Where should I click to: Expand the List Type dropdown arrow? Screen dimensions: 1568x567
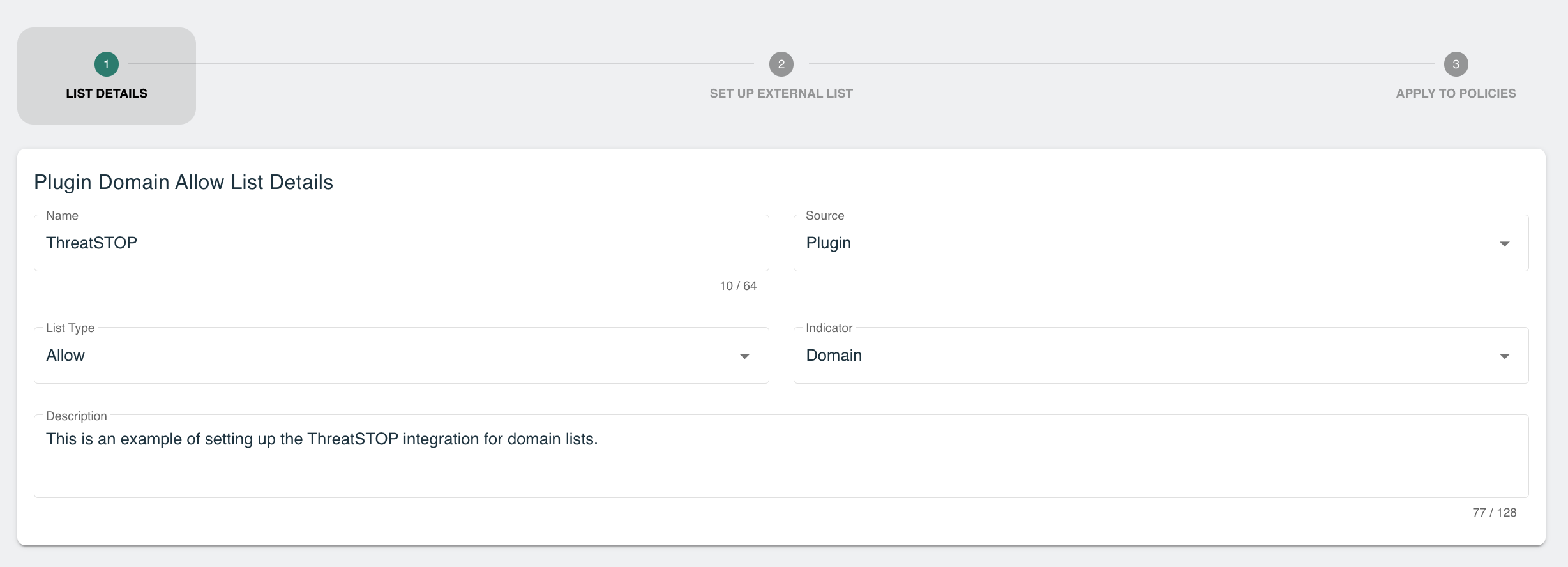tap(744, 356)
